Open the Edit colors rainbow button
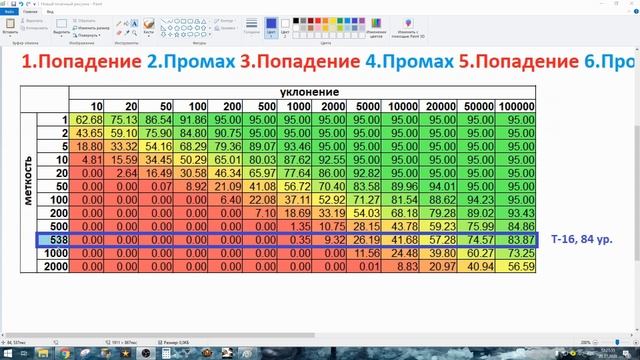Viewport: 640px width, 360px height. coord(376,28)
